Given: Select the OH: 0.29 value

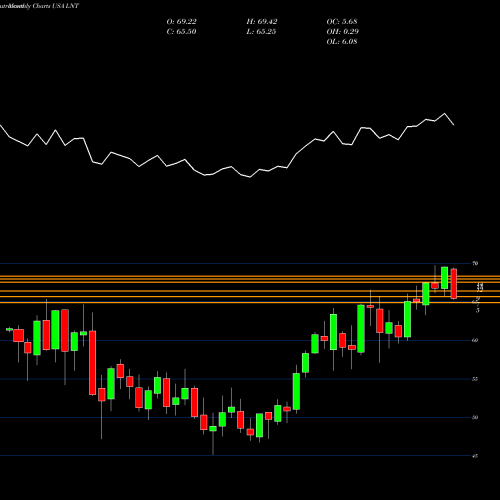Looking at the screenshot, I should 342,32.
